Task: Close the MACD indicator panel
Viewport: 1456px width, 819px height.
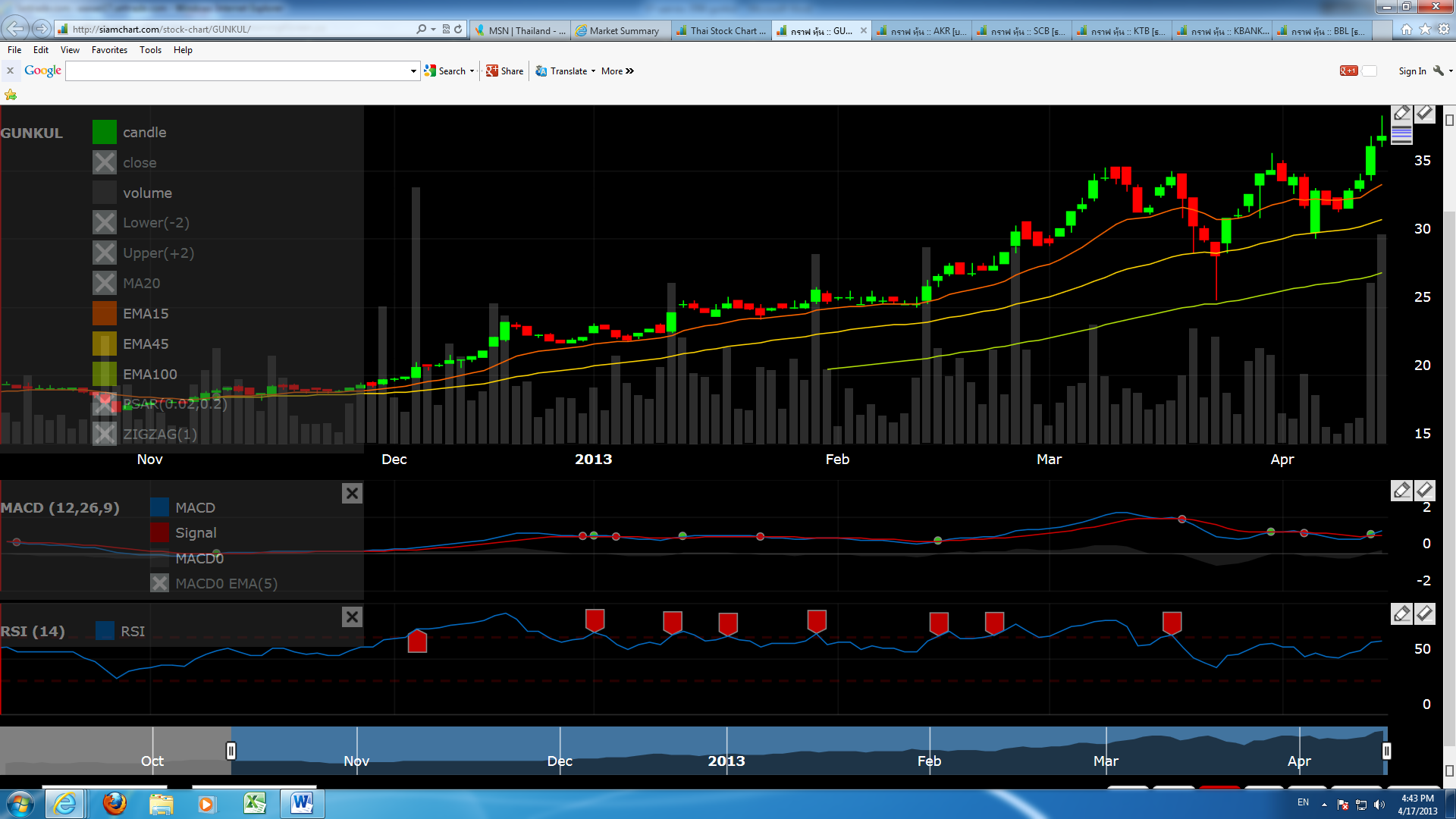Action: pos(352,494)
